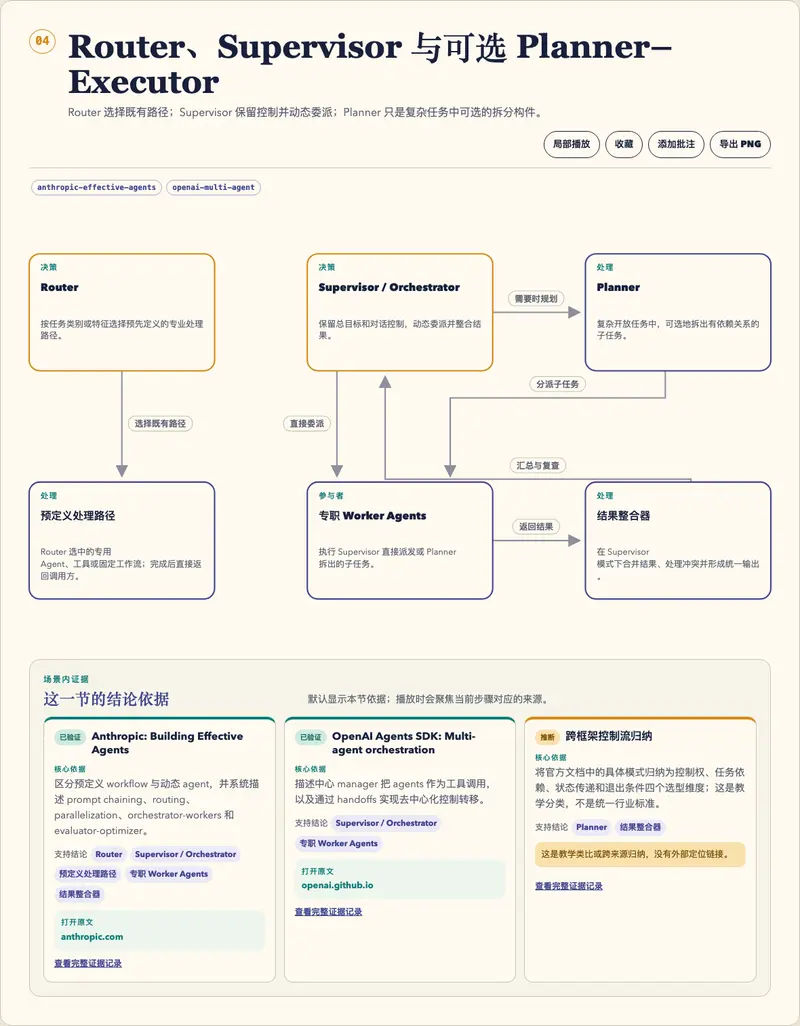Click the 结果整合器 chip in 跨框架控制流归纳 card
This screenshot has height=1026, width=800.
pos(640,827)
